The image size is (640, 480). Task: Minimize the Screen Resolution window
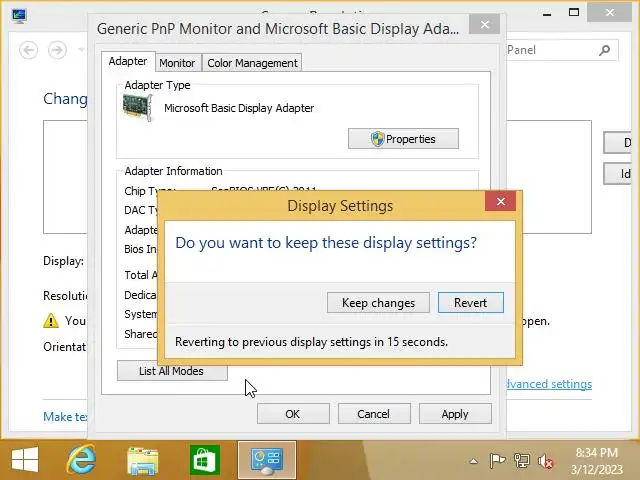point(547,13)
